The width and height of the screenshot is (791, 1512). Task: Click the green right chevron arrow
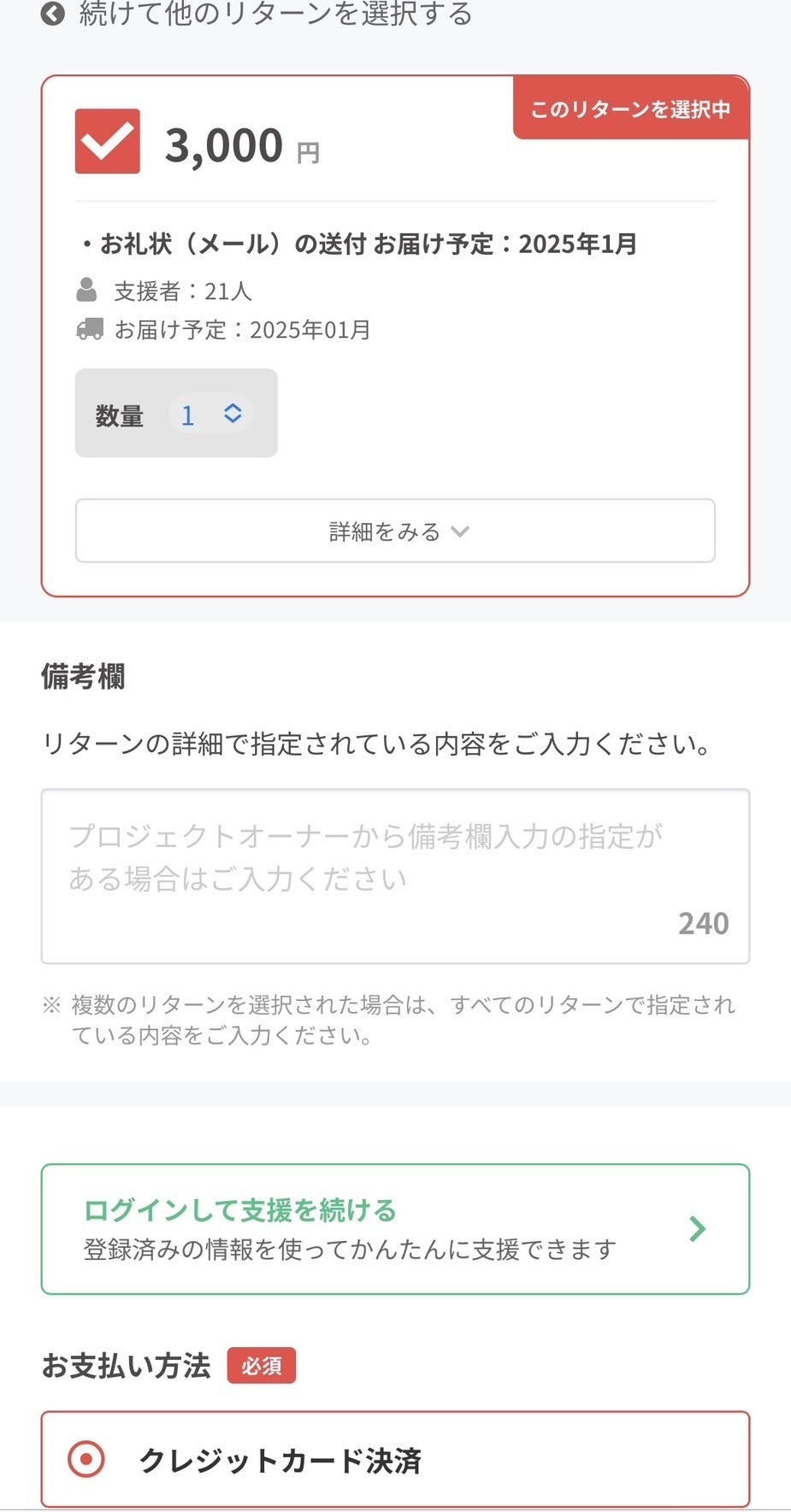point(698,1229)
